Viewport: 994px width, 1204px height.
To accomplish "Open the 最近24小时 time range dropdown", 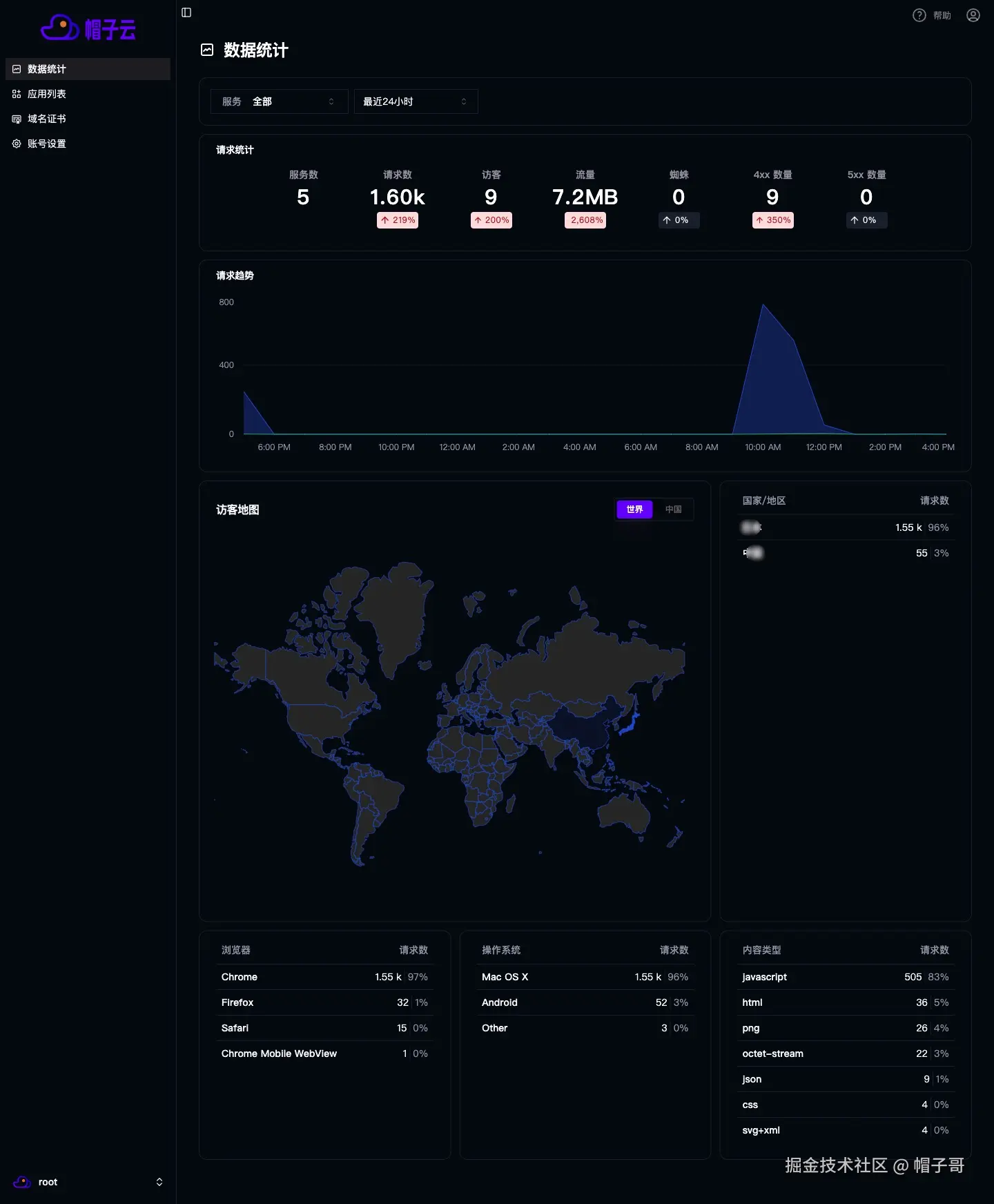I will [x=416, y=101].
